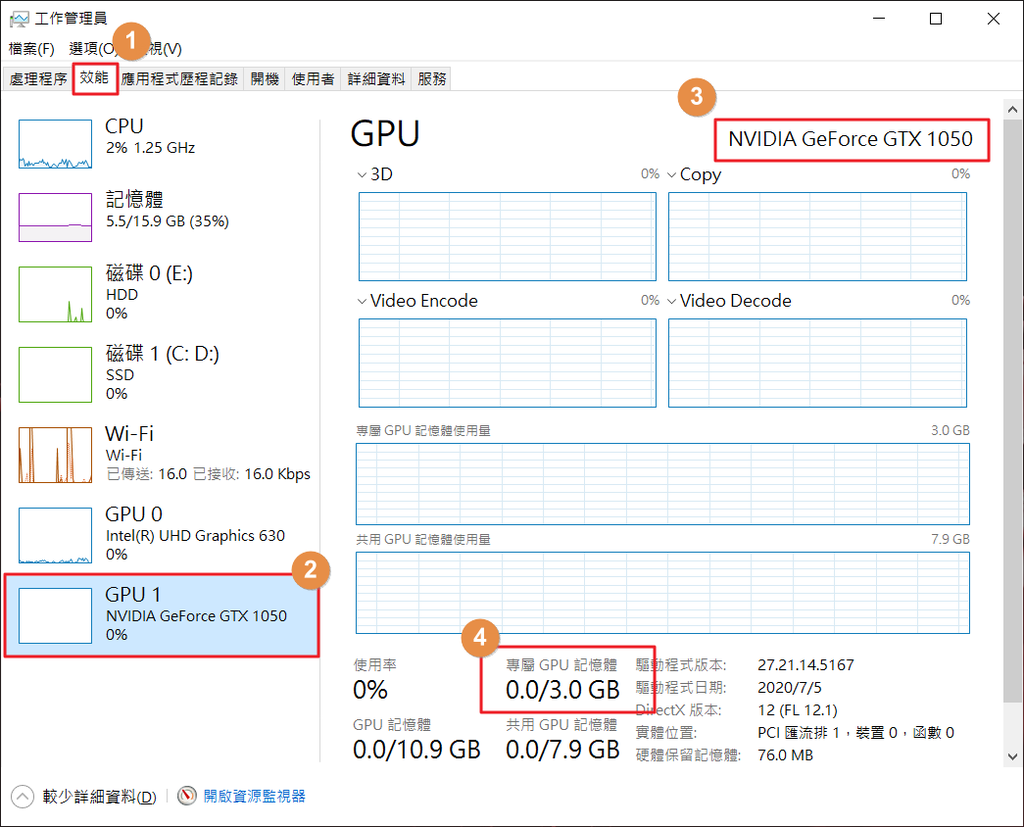
Task: Select the CPU usage graph thumbnail
Action: click(x=55, y=144)
